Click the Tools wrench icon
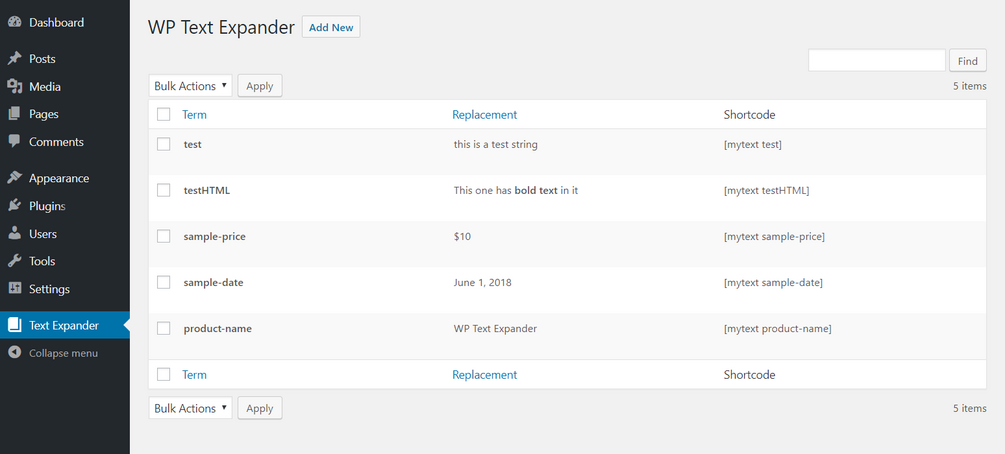This screenshot has width=1005, height=454. pyautogui.click(x=14, y=261)
